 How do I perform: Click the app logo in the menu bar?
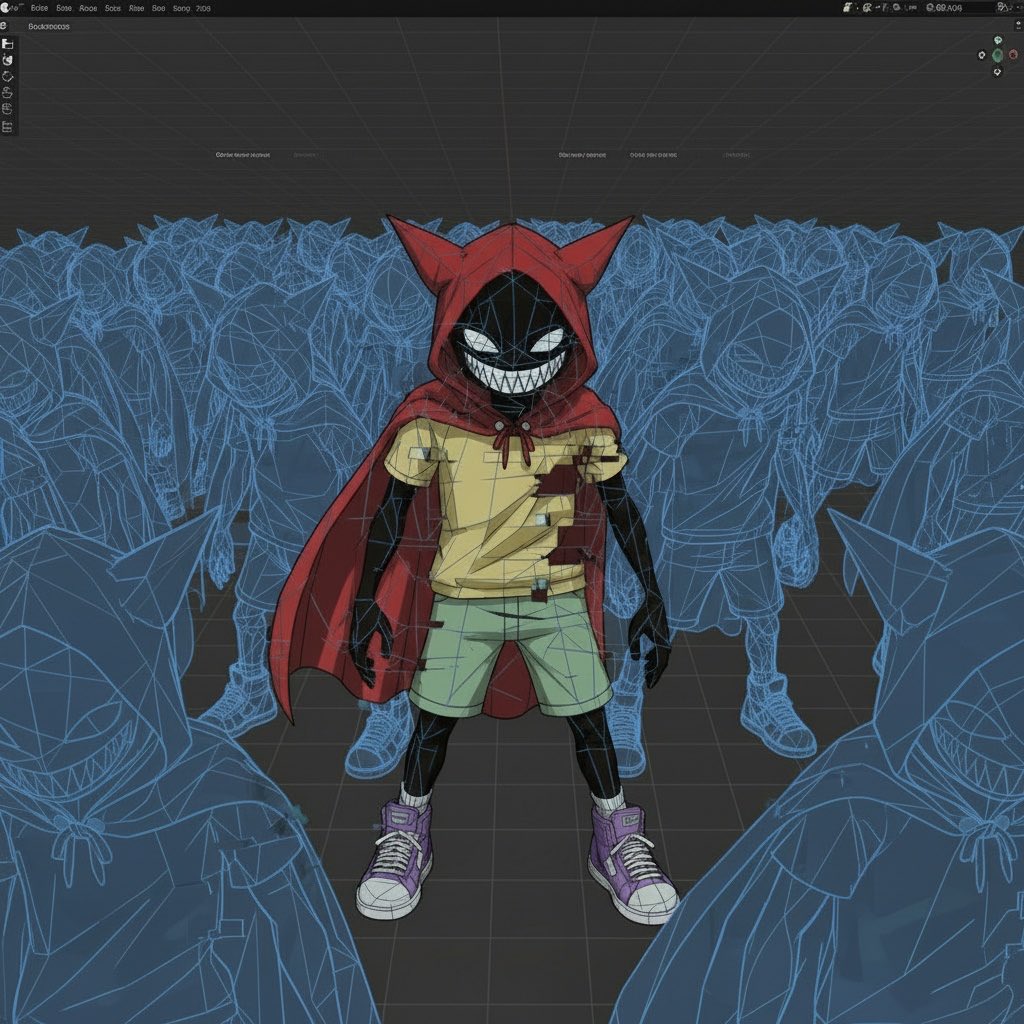tap(7, 8)
